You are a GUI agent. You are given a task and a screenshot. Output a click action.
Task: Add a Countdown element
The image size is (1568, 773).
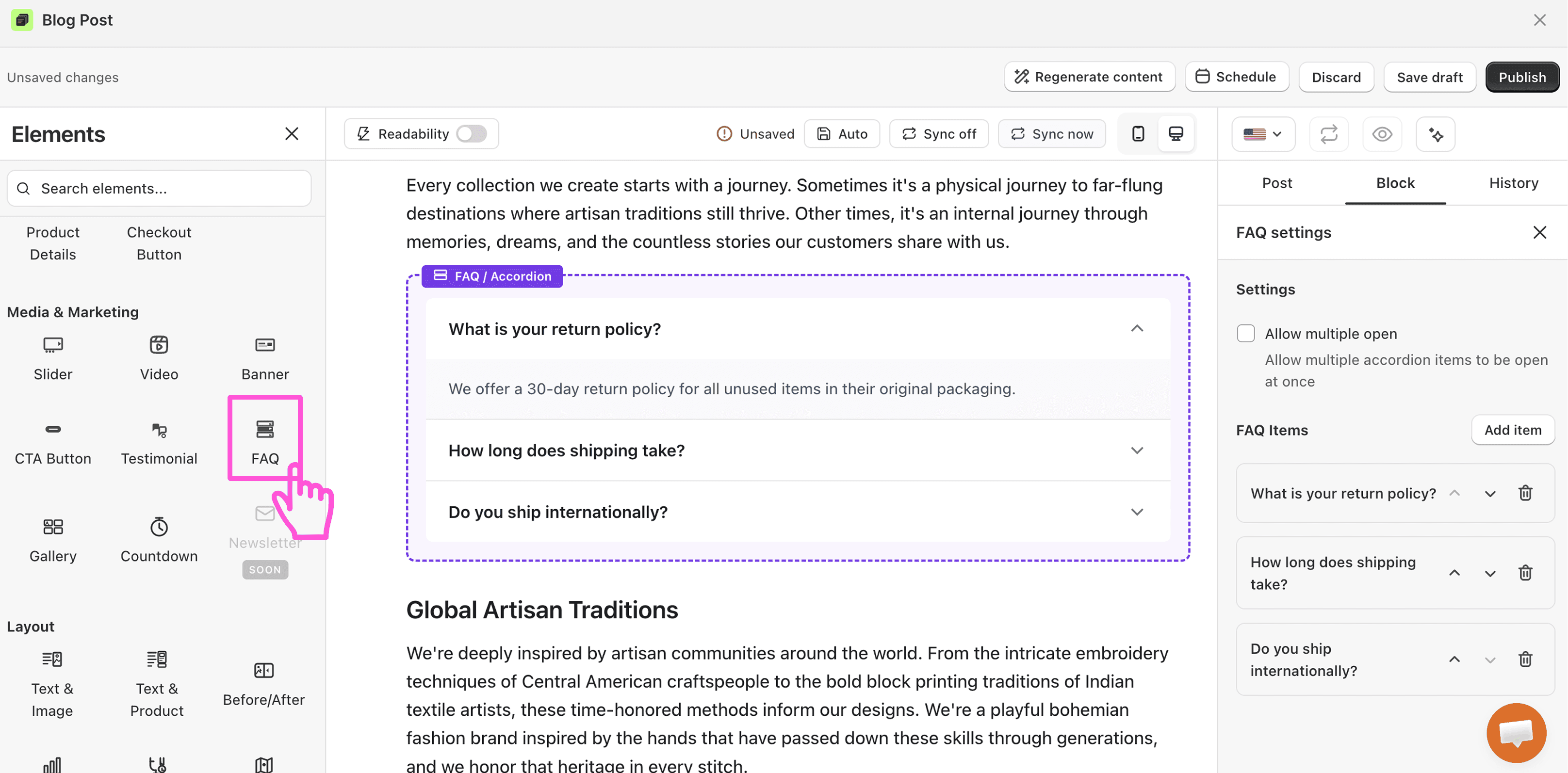pyautogui.click(x=159, y=540)
